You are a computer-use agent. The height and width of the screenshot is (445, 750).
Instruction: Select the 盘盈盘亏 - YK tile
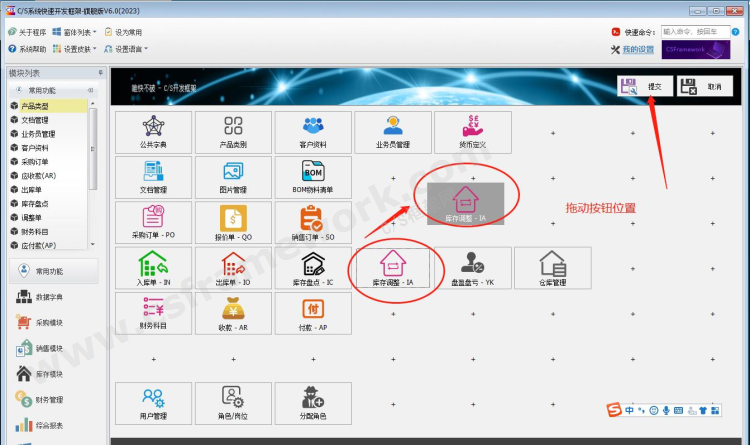(x=473, y=268)
